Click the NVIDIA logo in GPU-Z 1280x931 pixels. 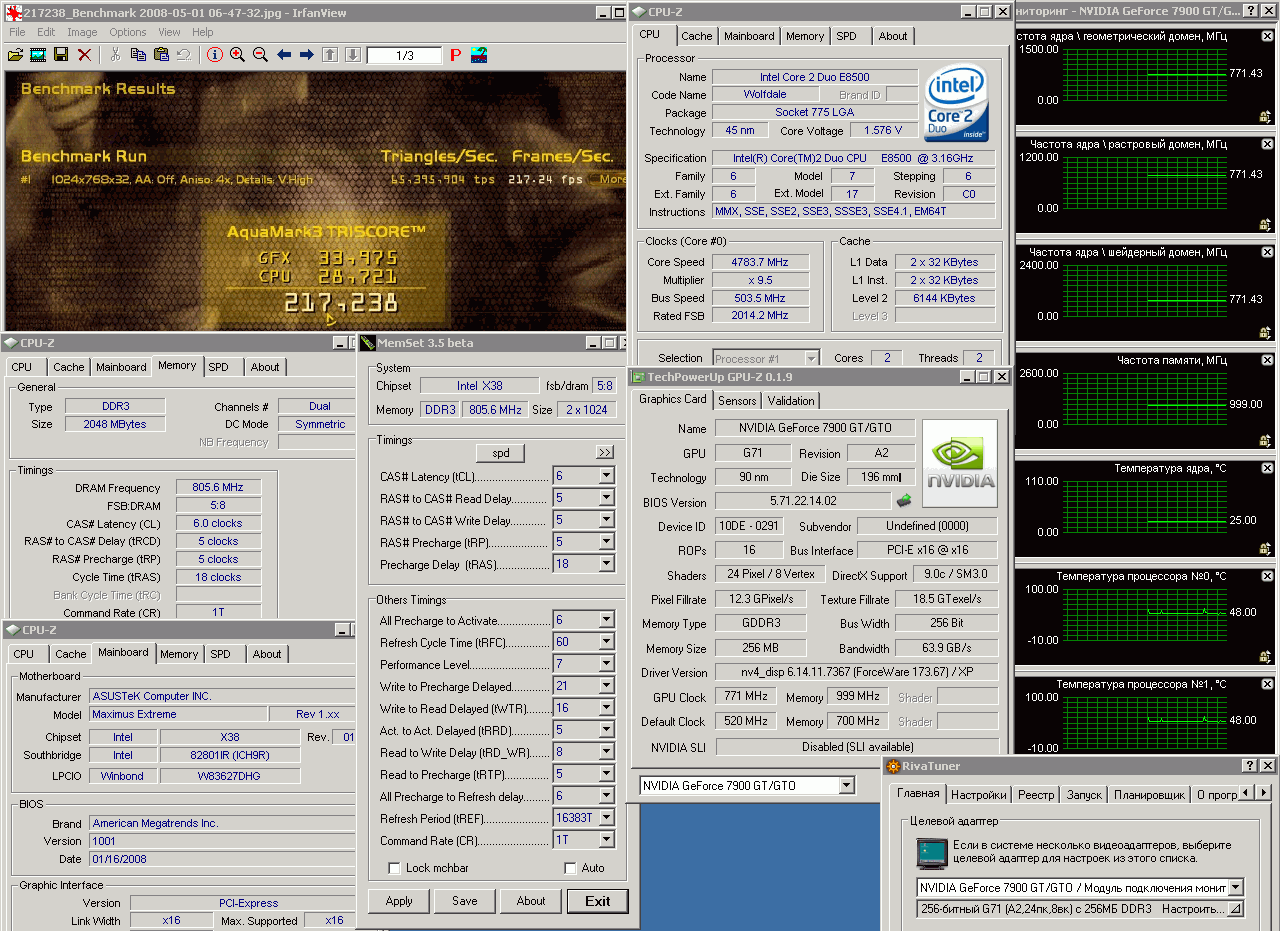point(959,463)
